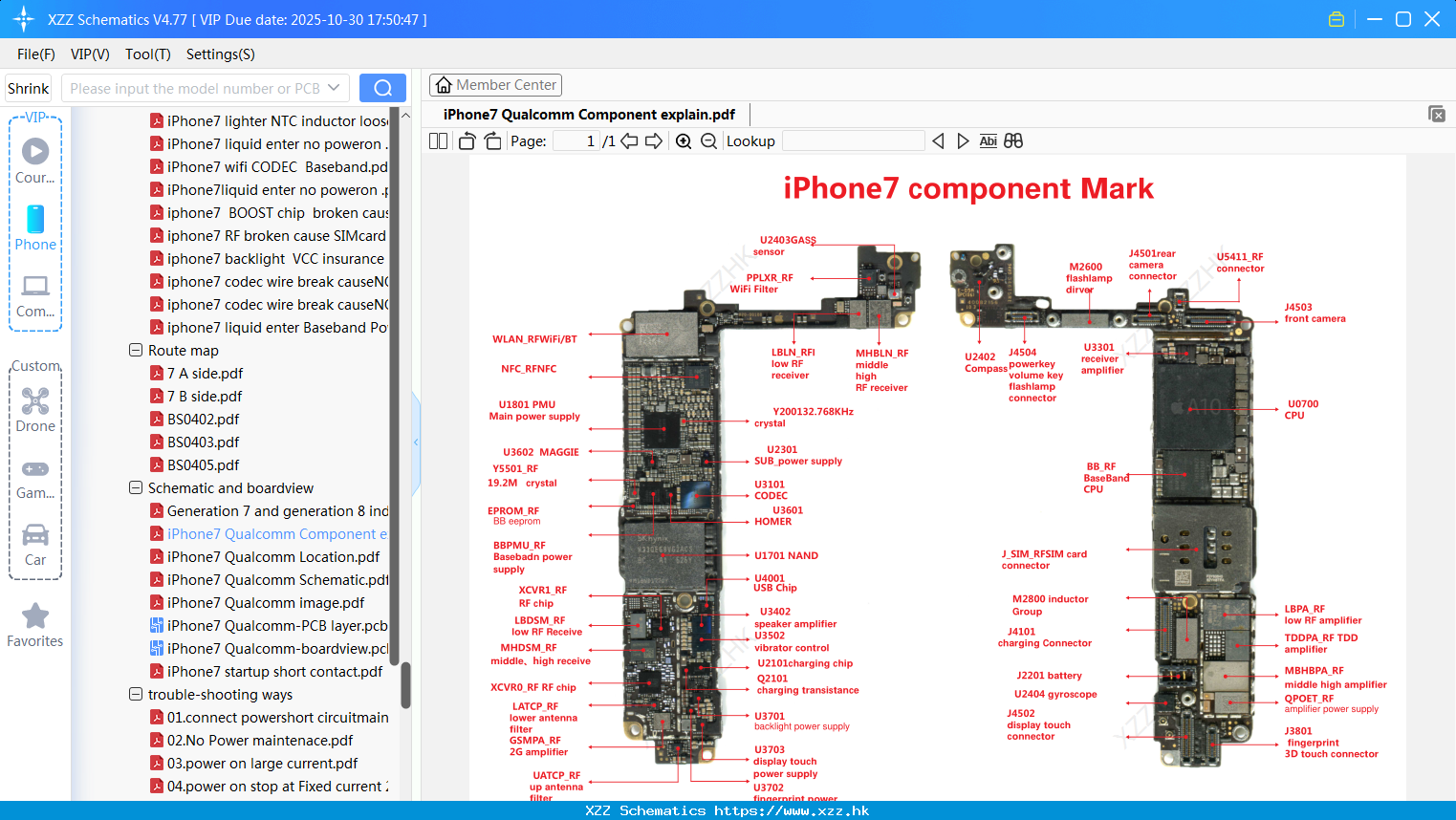Click the yellow VIP gift icon in title bar
This screenshot has width=1456, height=820.
click(1336, 19)
